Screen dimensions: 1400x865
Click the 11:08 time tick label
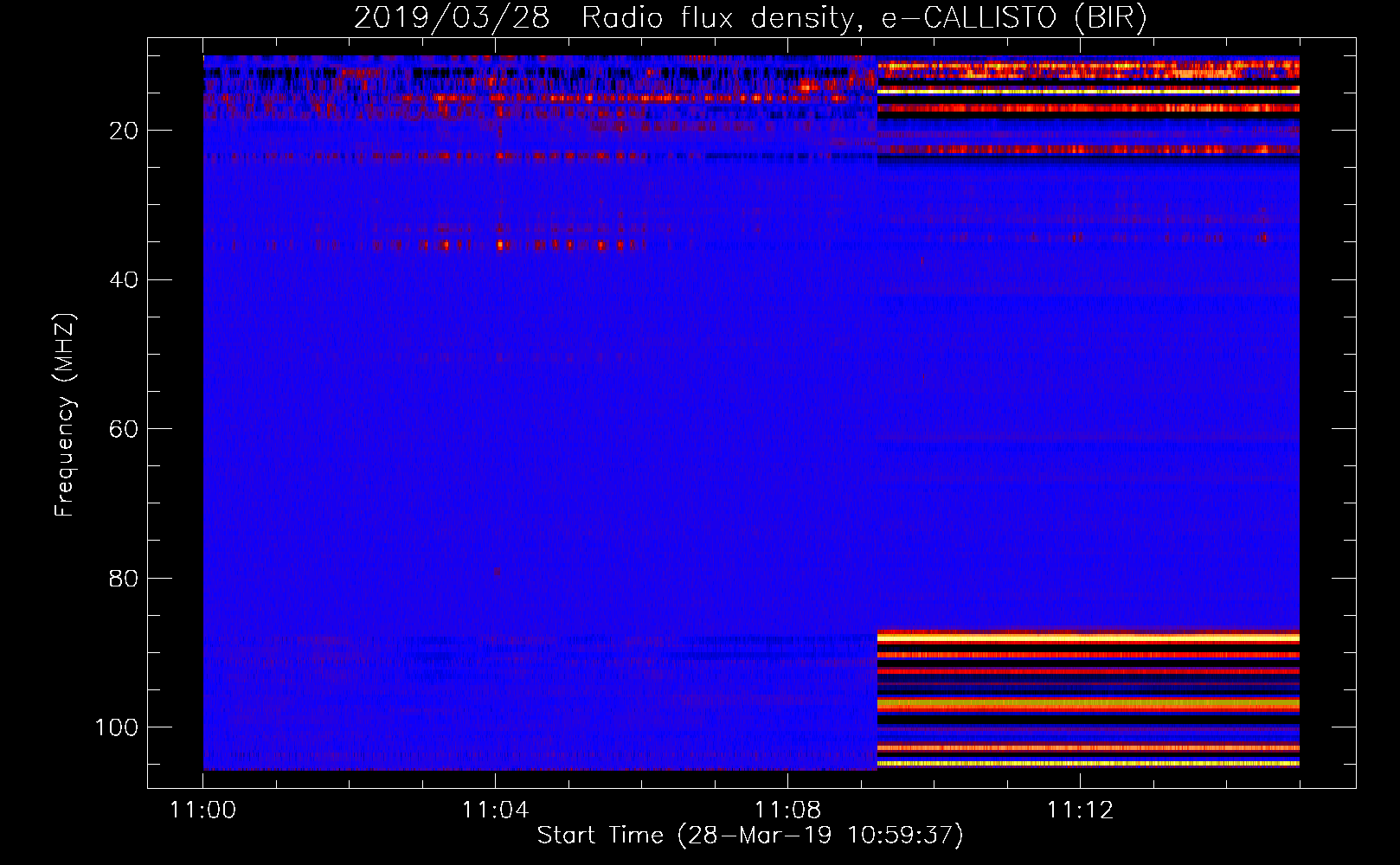pyautogui.click(x=787, y=810)
